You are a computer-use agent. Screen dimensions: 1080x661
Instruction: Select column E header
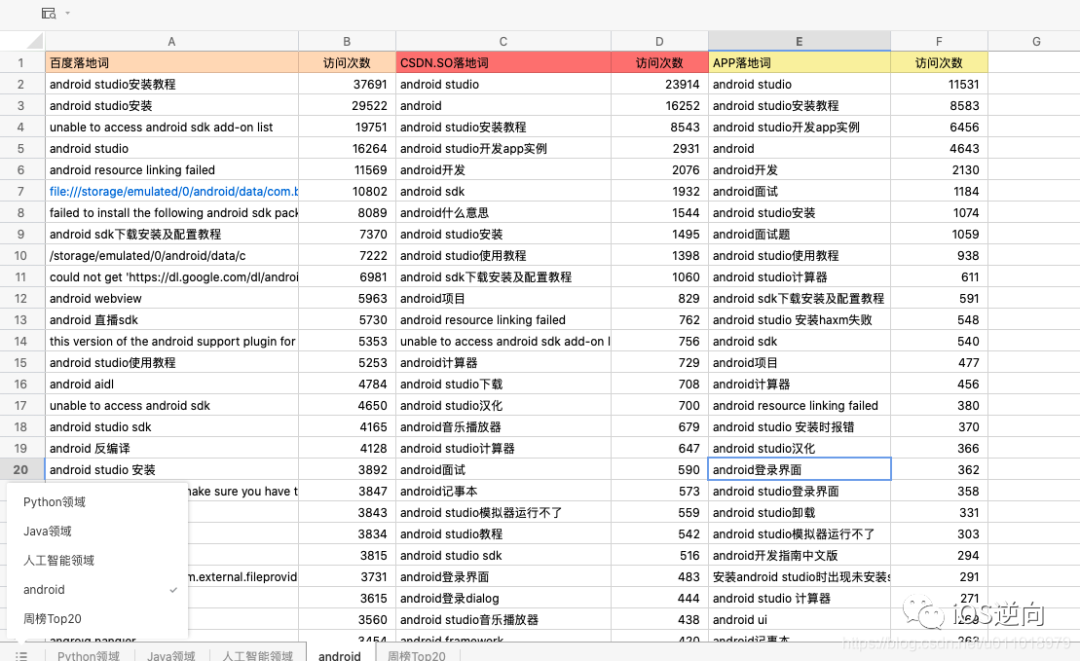[798, 41]
